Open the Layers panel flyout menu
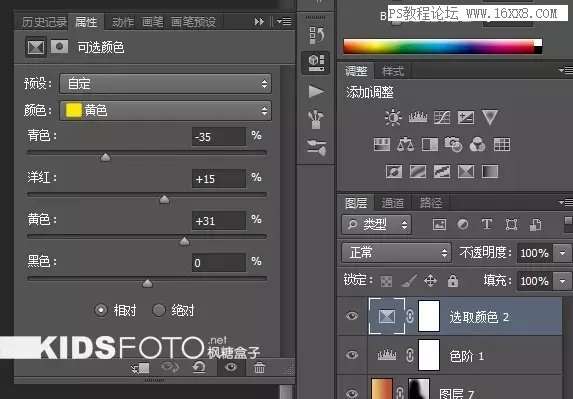The height and width of the screenshot is (399, 573). pyautogui.click(x=566, y=202)
